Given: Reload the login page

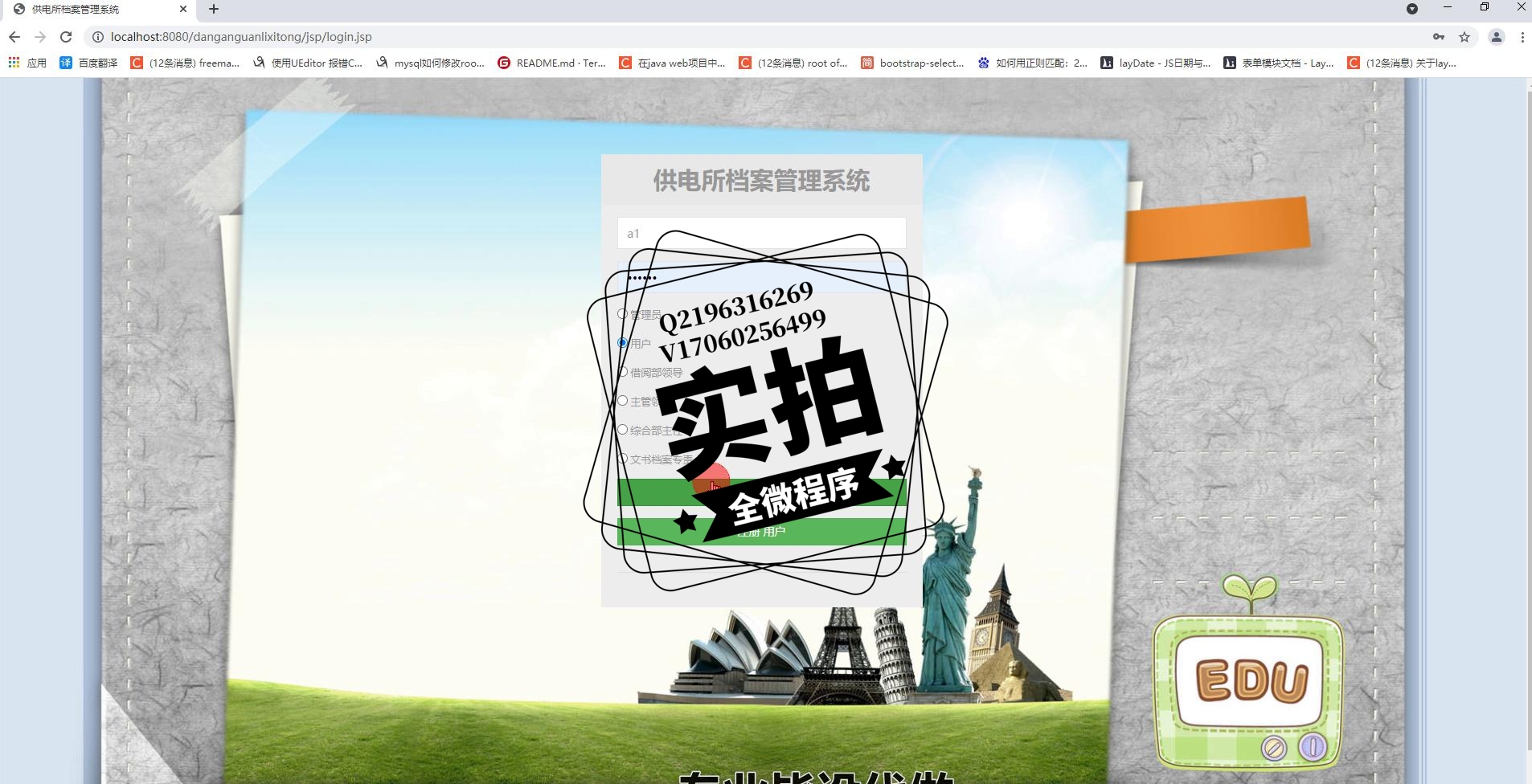Looking at the screenshot, I should (x=66, y=37).
